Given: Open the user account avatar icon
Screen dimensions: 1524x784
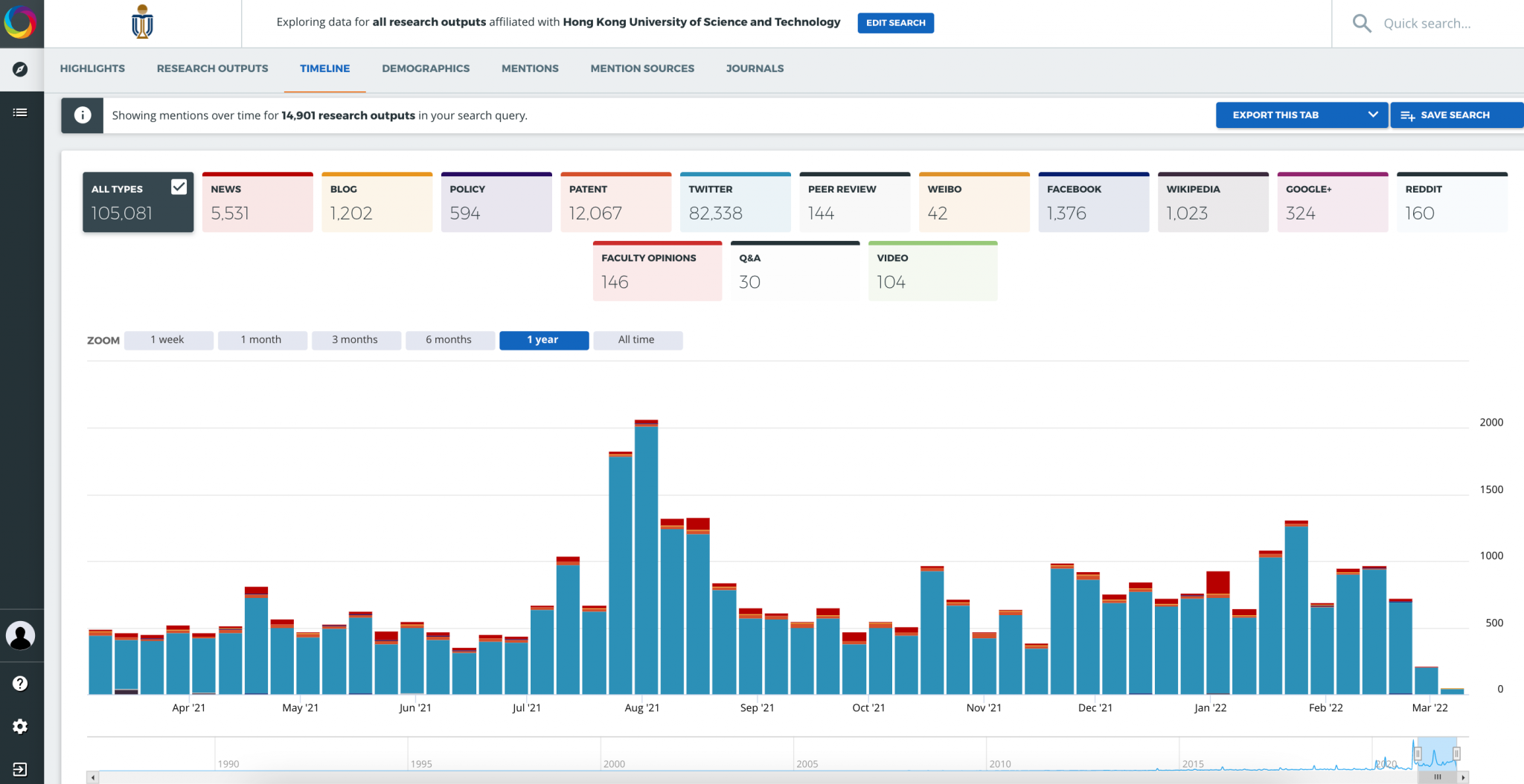Looking at the screenshot, I should (x=21, y=636).
